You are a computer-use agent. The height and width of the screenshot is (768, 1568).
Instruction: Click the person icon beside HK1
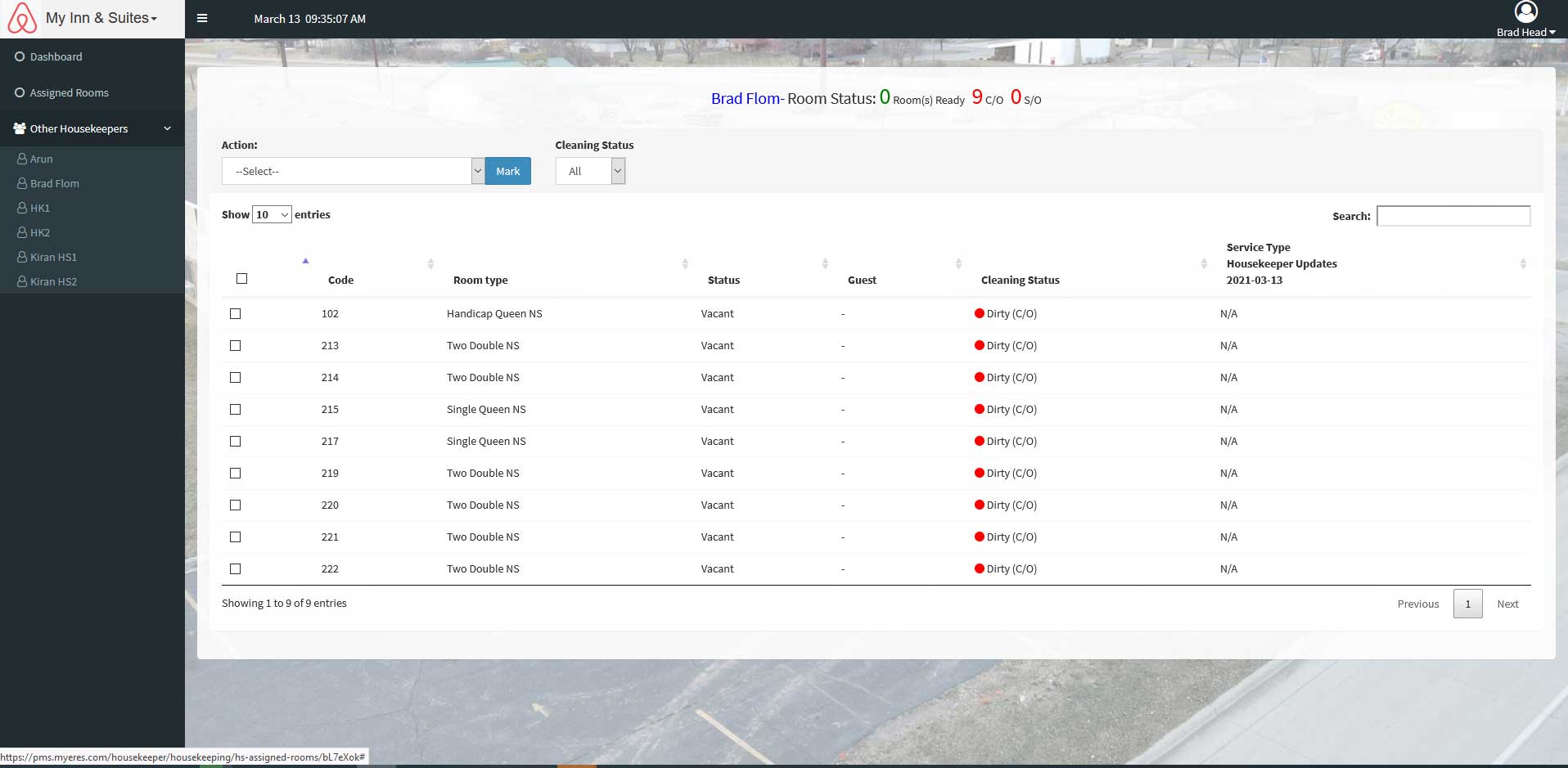coord(22,208)
